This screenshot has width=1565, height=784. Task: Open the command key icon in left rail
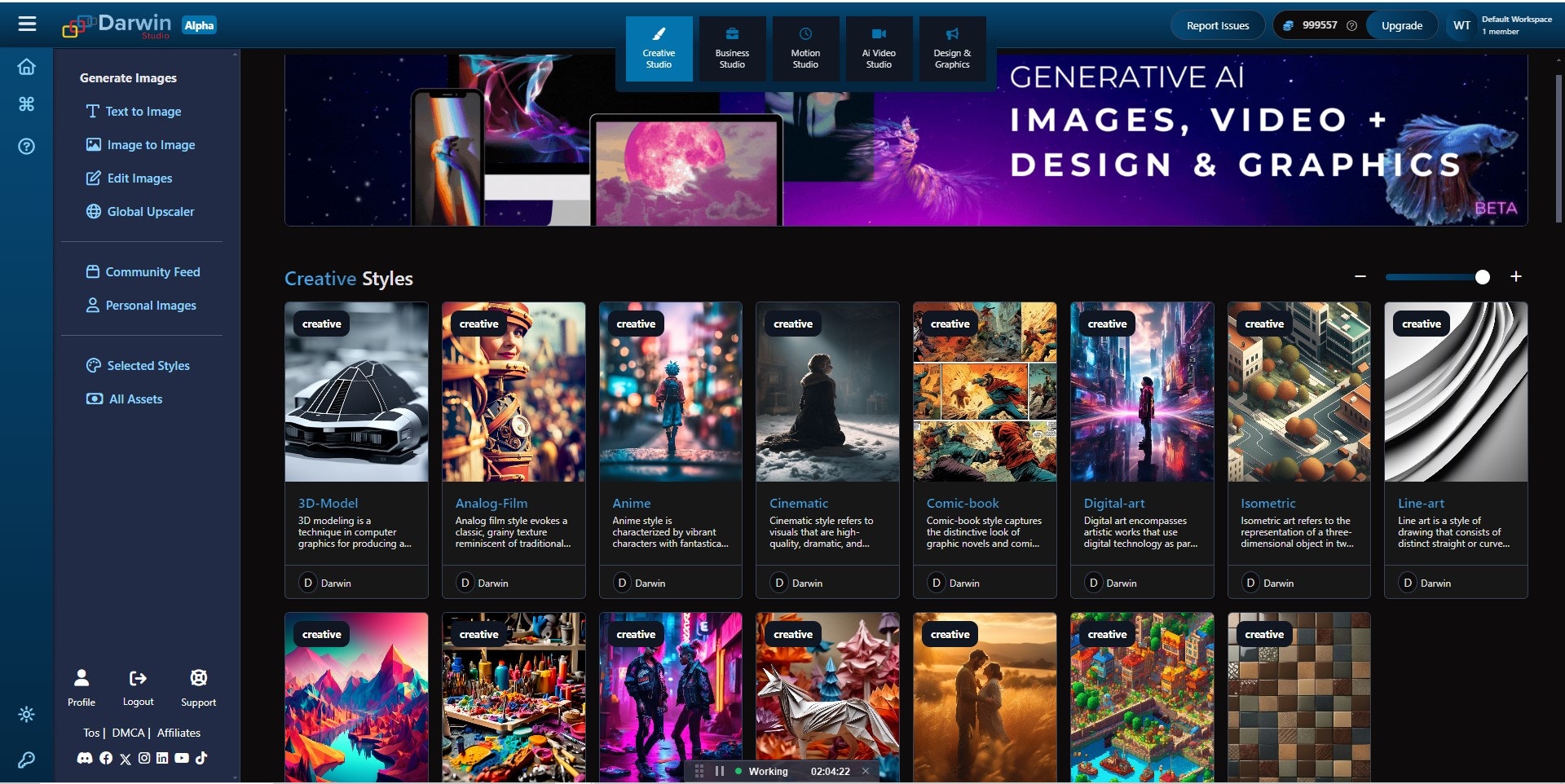(x=27, y=104)
